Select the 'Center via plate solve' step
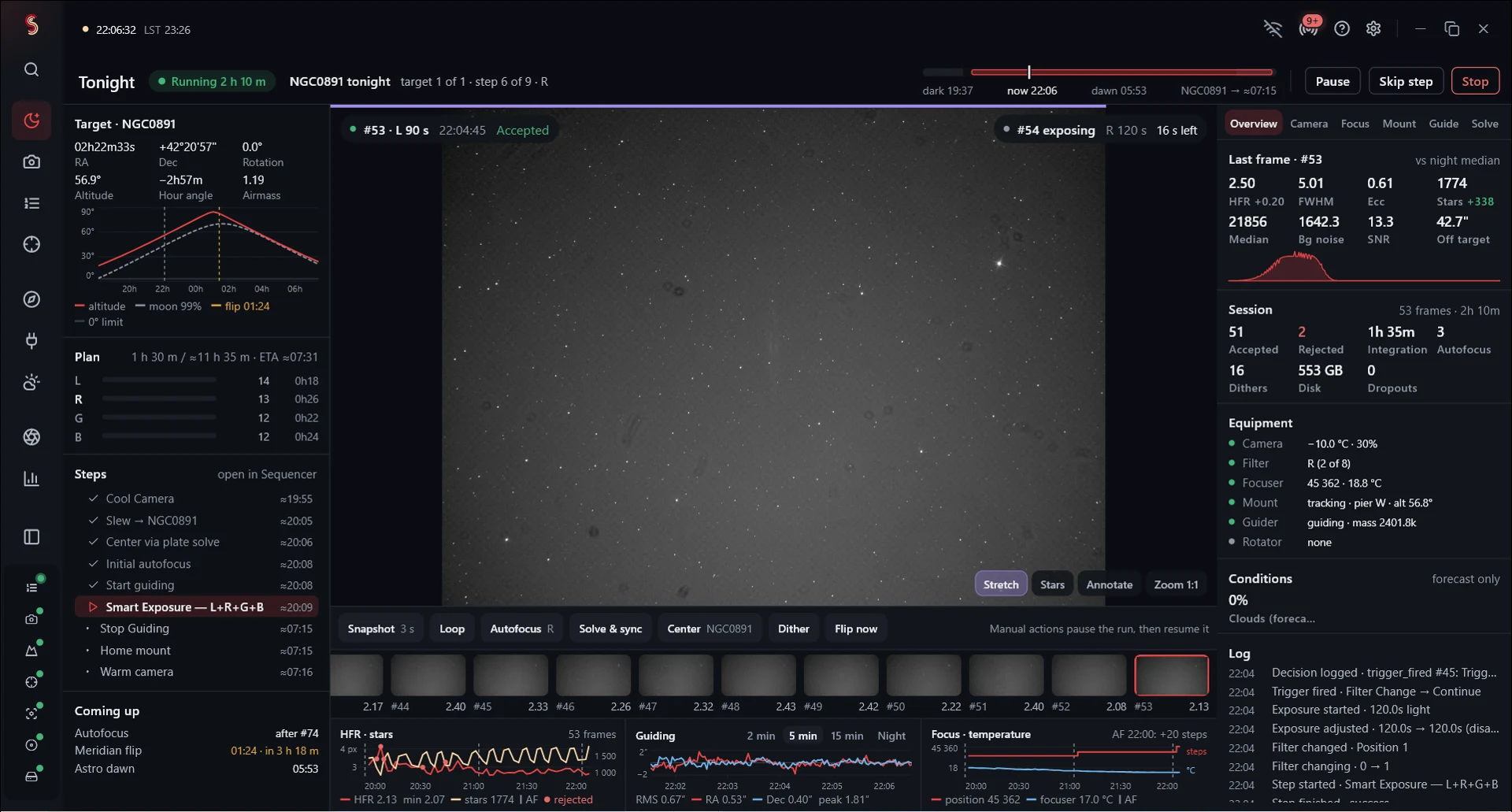 coord(197,542)
